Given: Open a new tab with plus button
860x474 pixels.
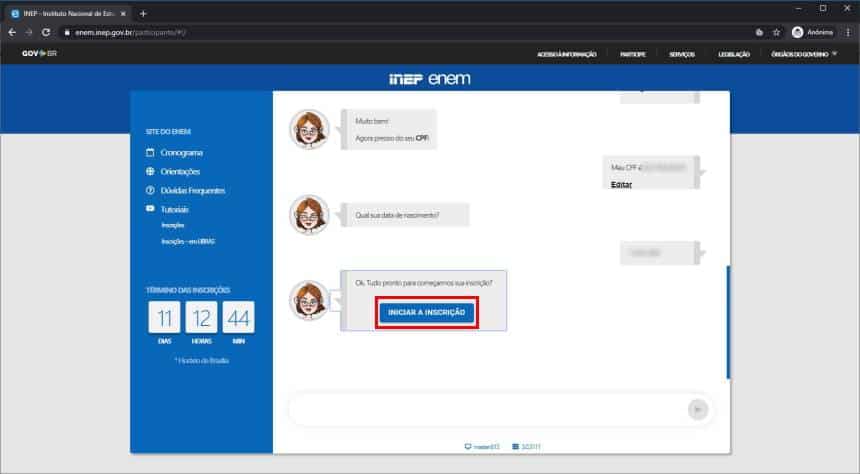Looking at the screenshot, I should tap(143, 14).
